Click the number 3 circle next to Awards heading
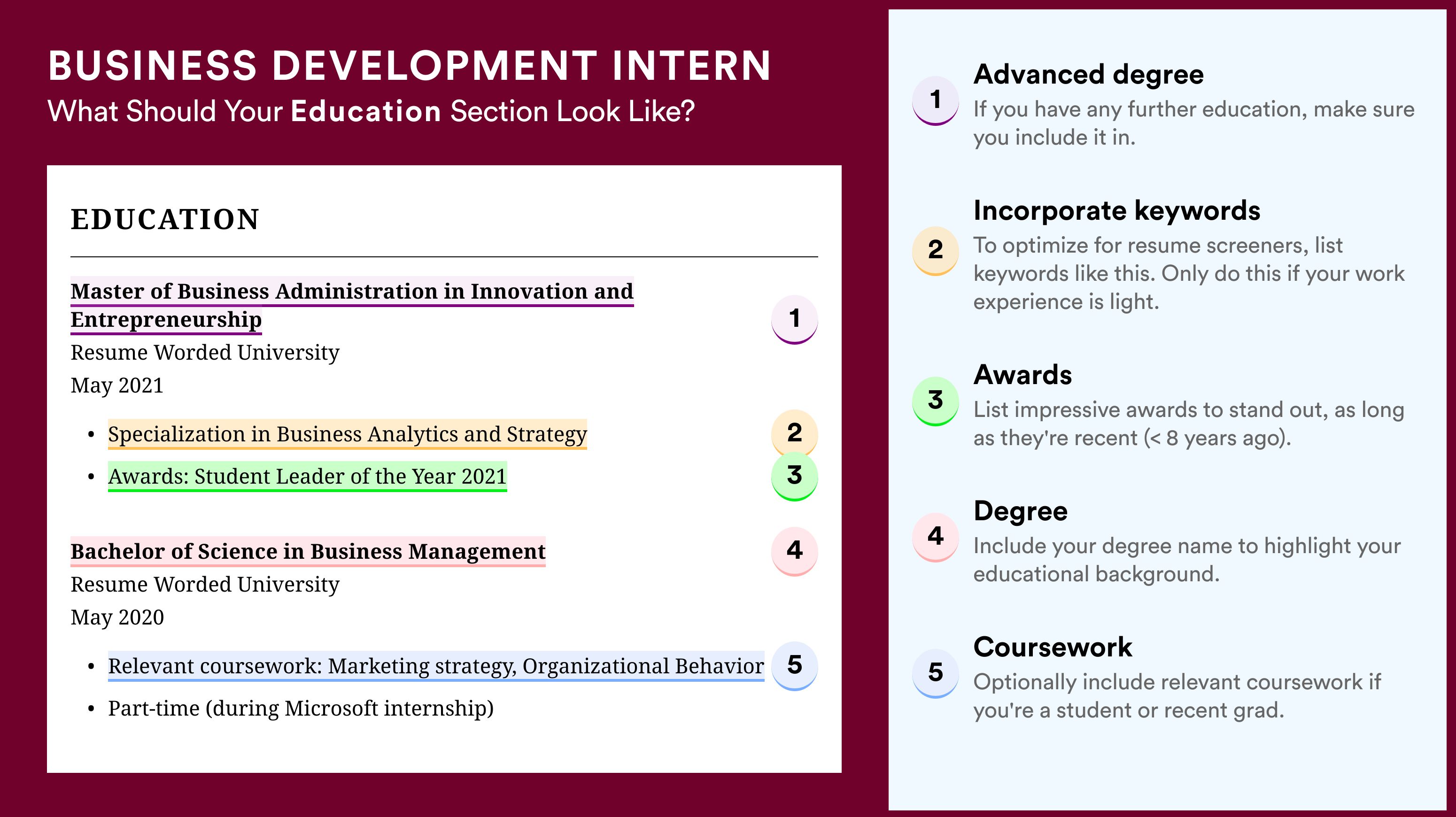The image size is (1456, 817). 936,401
